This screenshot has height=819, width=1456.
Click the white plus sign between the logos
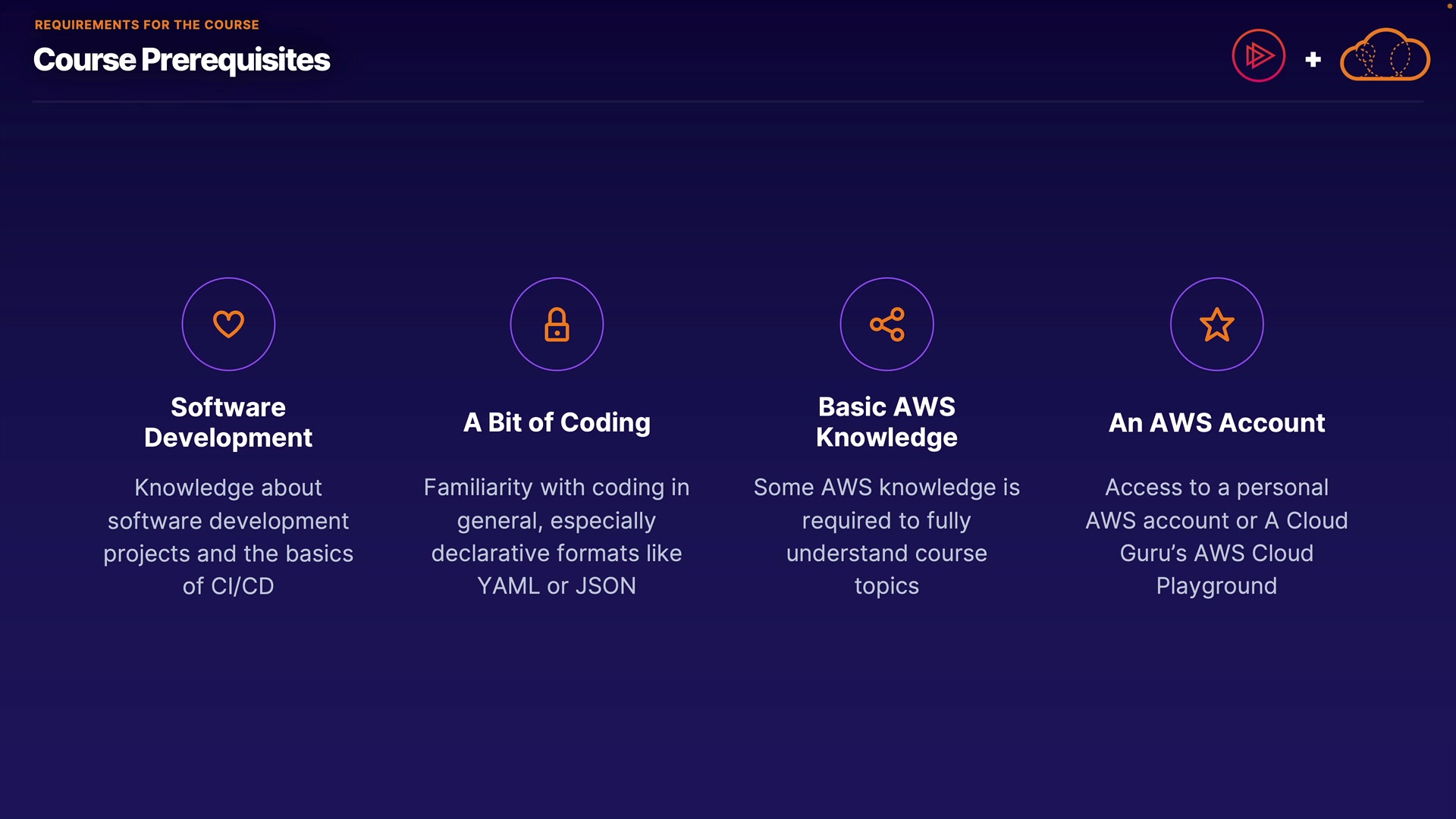point(1313,59)
